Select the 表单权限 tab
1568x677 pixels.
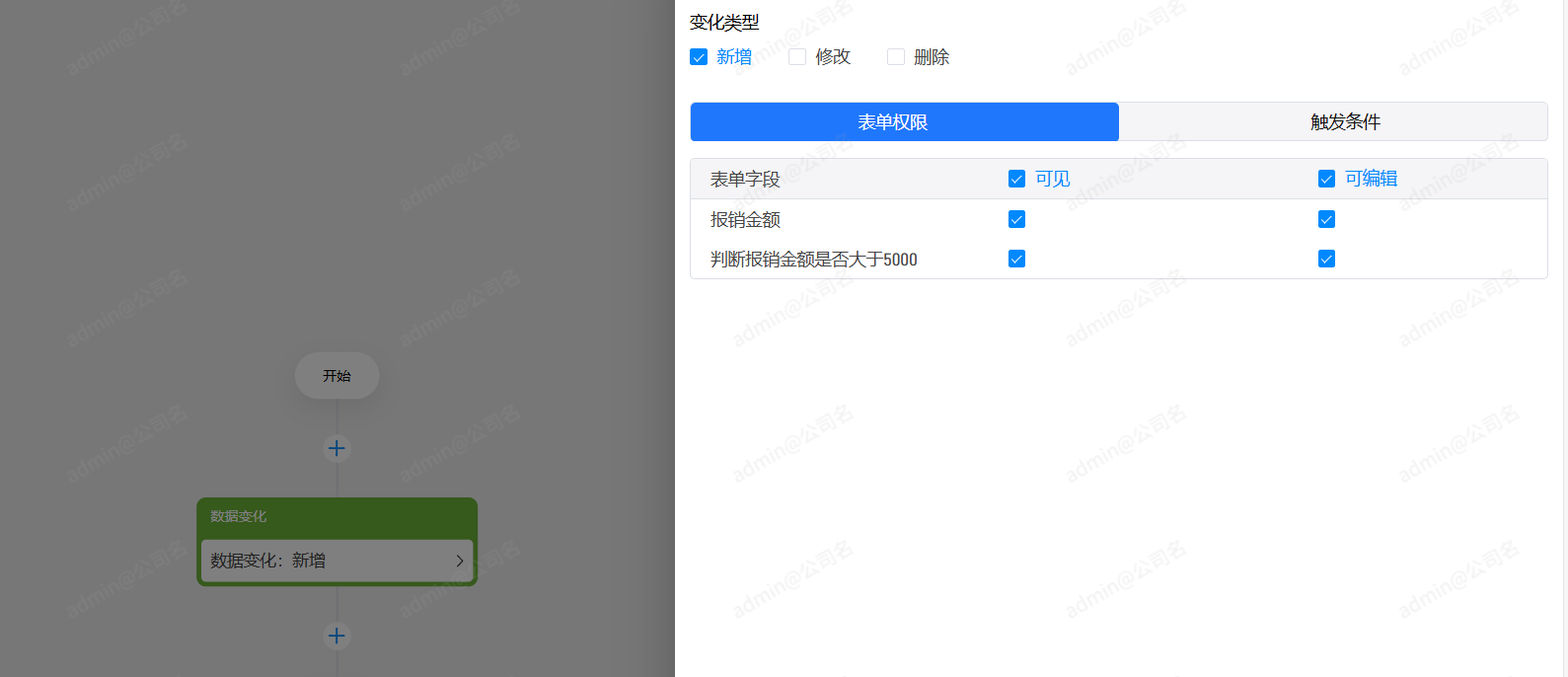[x=904, y=122]
